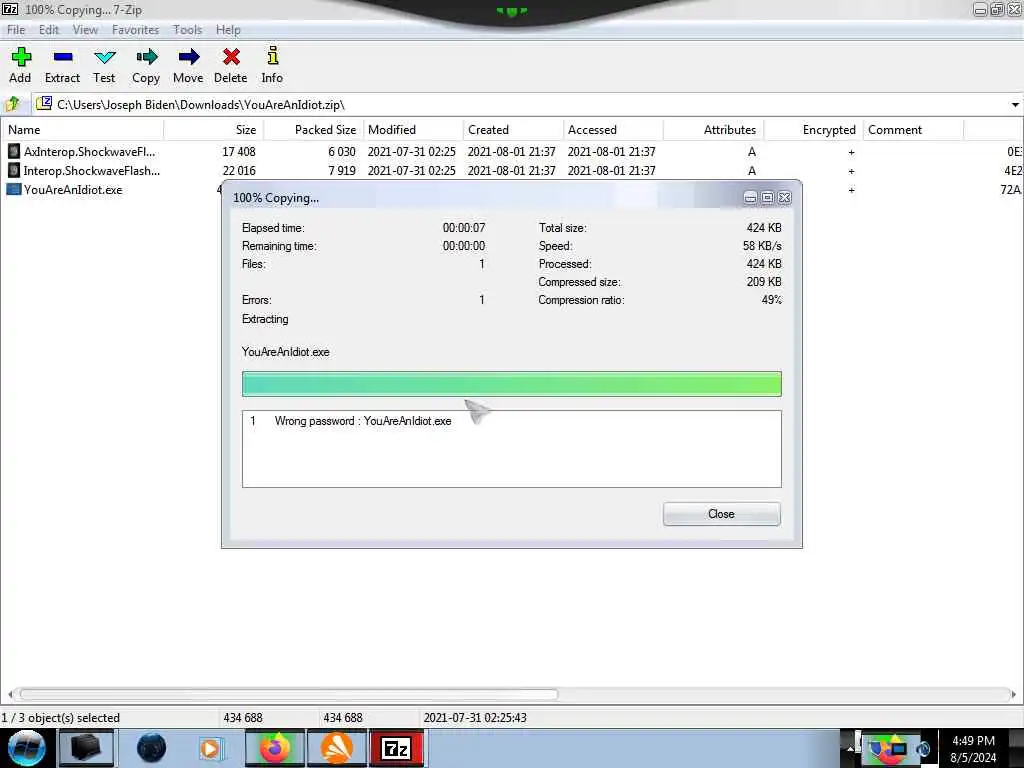This screenshot has width=1024, height=768.
Task: Open the Edit menu
Action: pyautogui.click(x=49, y=30)
